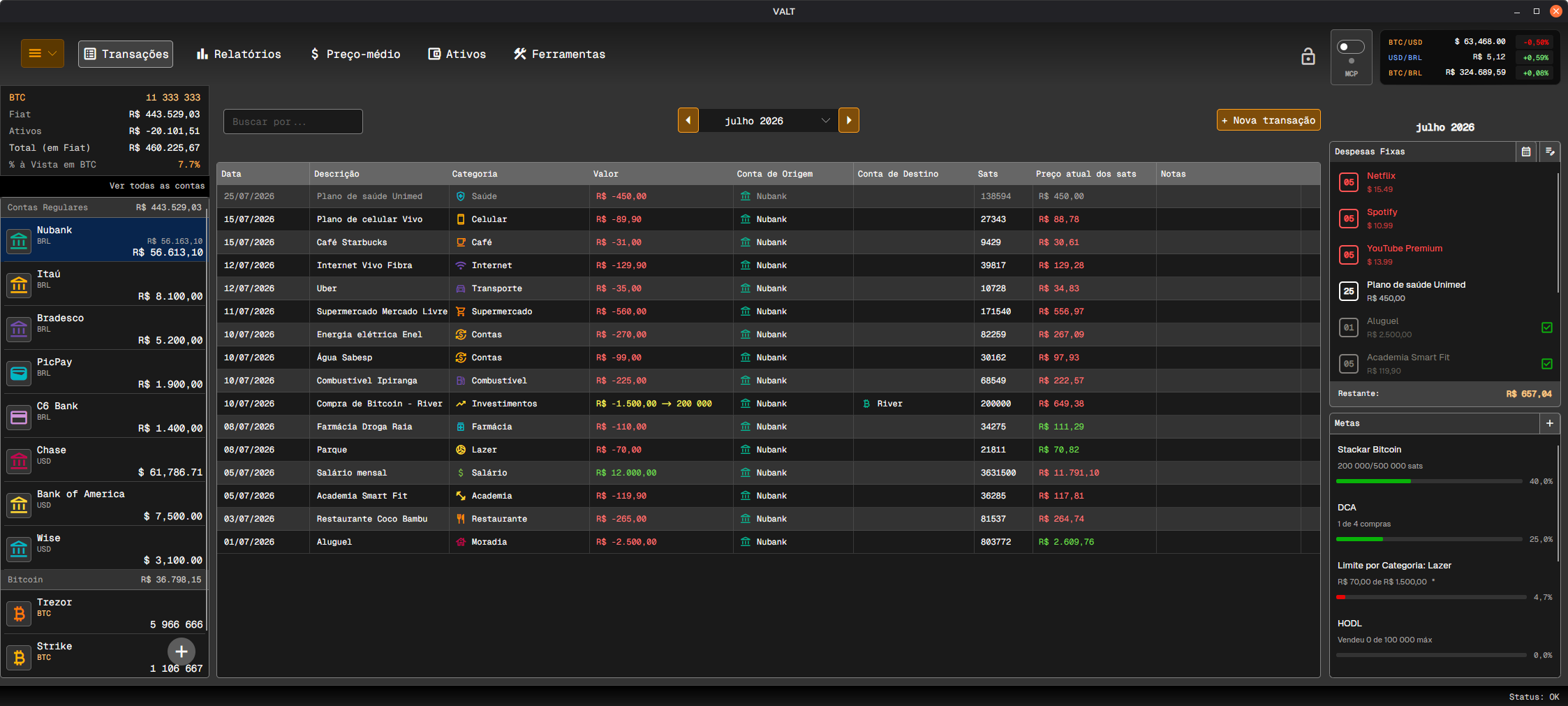Open the HODL goal
Viewport: 1568px width, 706px height.
[1444, 639]
